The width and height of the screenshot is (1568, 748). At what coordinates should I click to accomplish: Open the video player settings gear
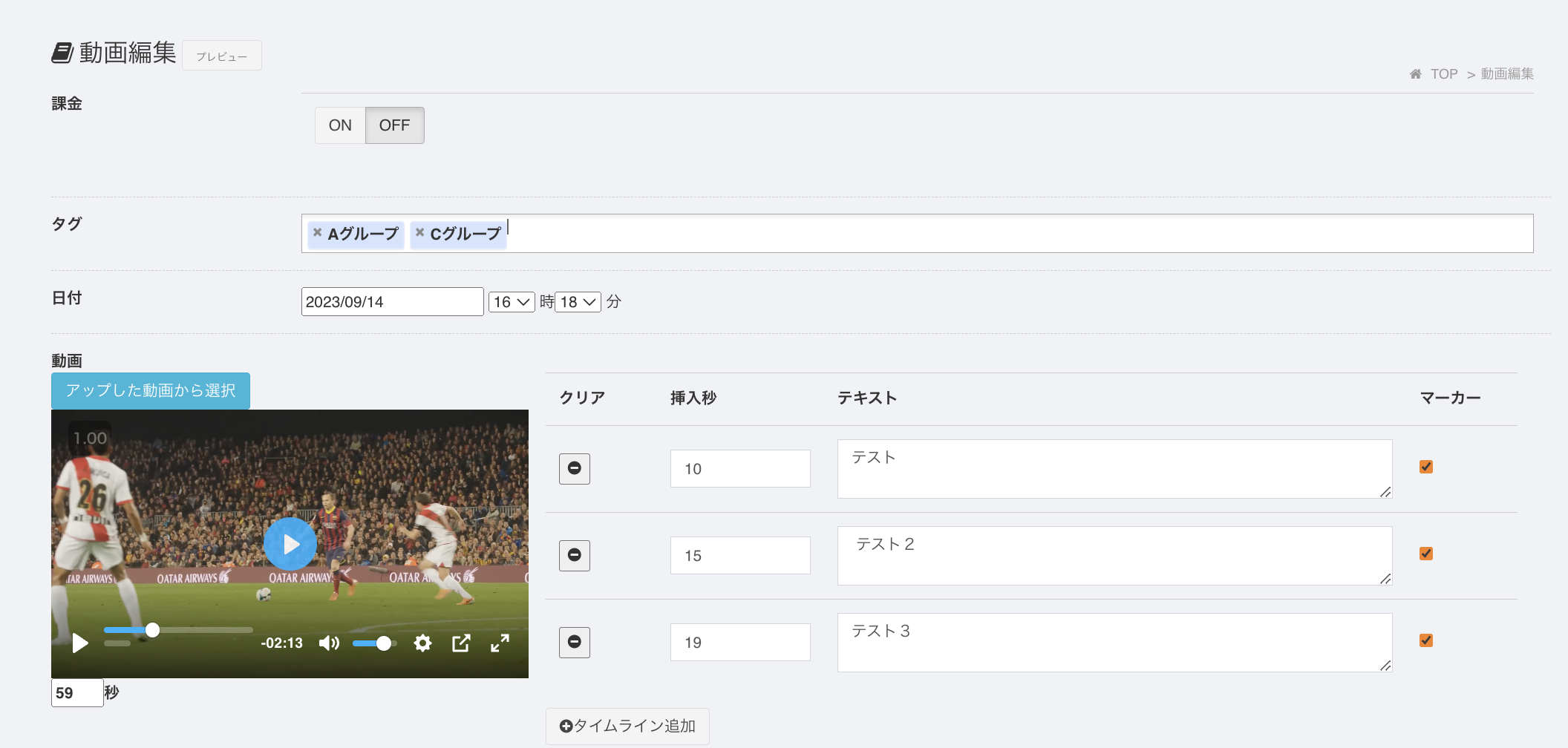tap(422, 643)
